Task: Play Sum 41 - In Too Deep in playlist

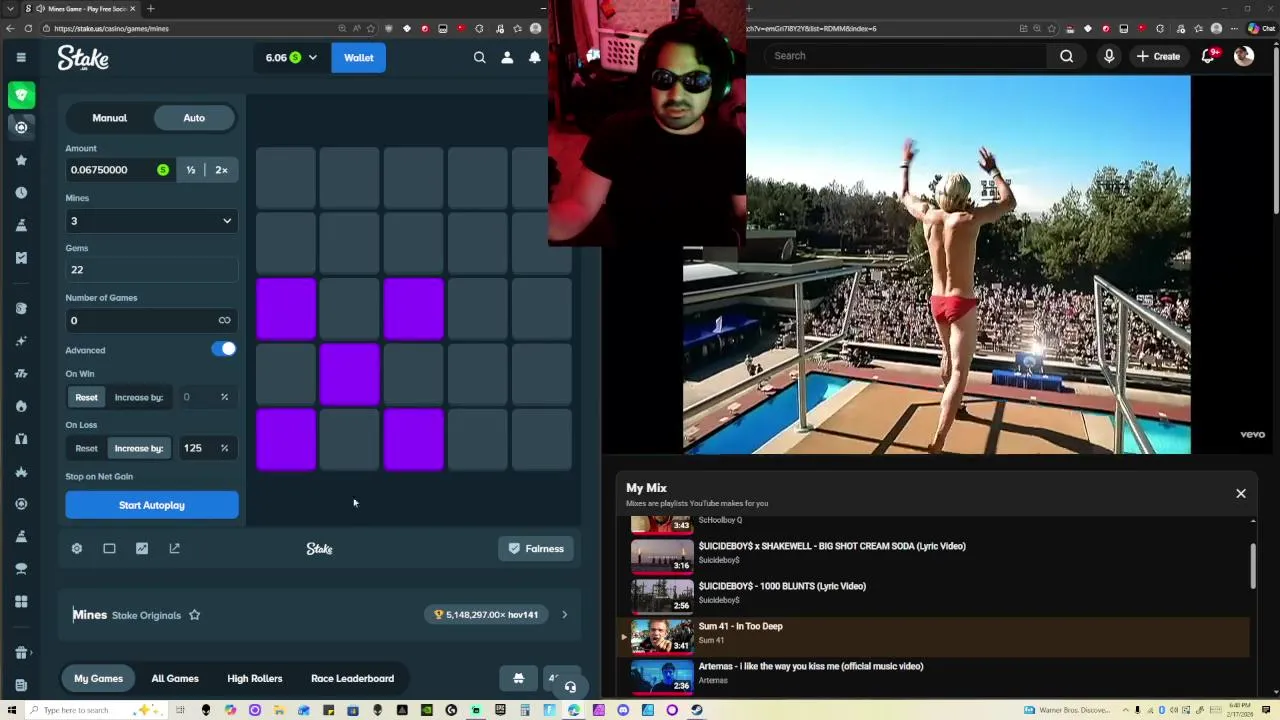Action: click(935, 637)
